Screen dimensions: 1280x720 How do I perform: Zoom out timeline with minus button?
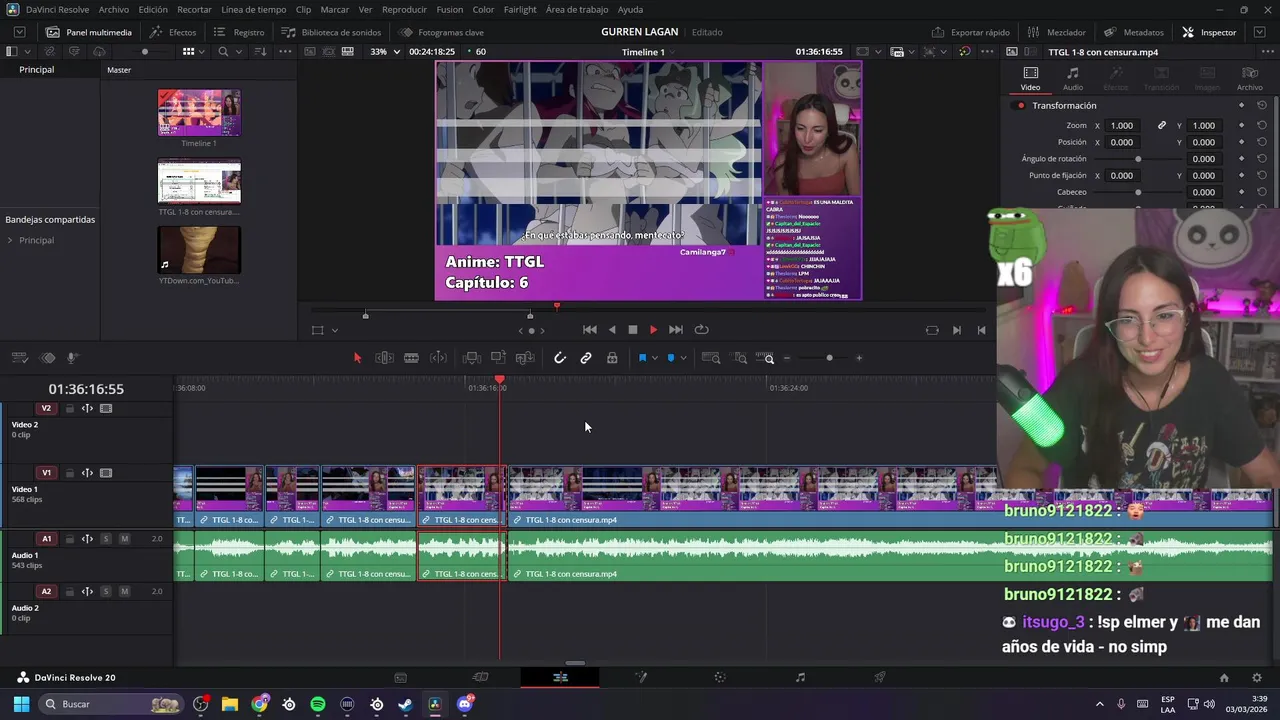coord(787,358)
